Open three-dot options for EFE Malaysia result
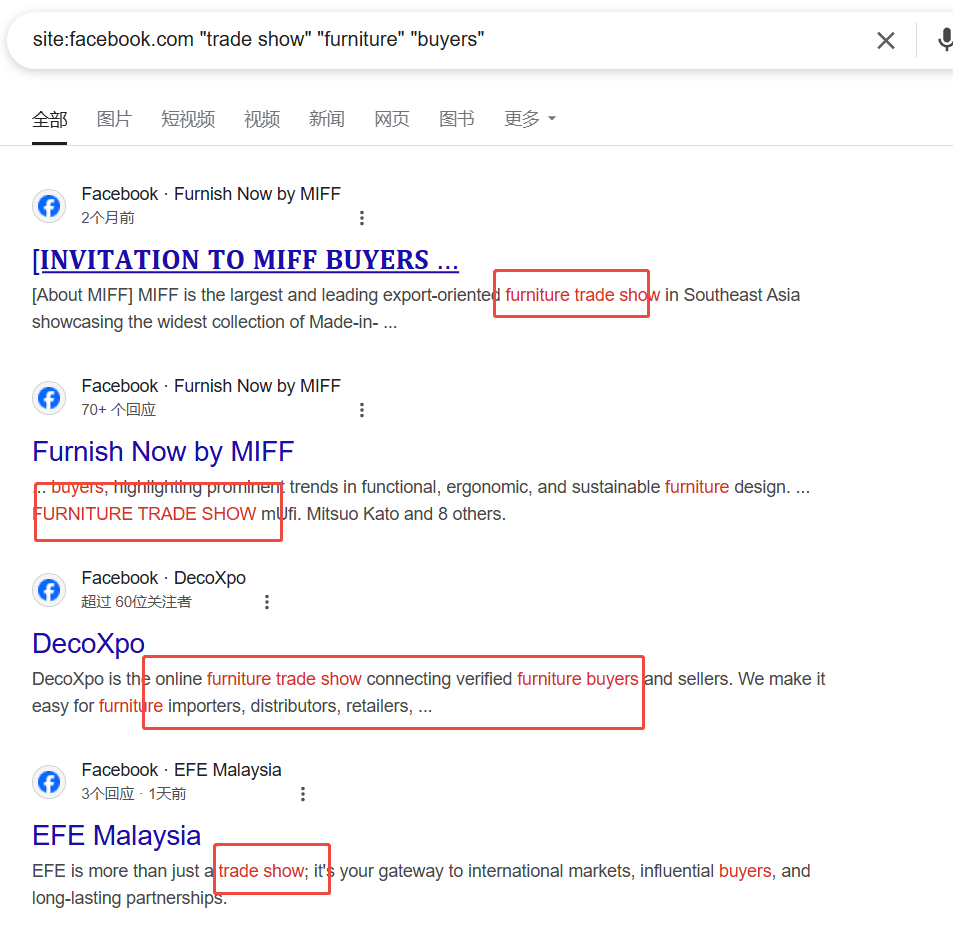The image size is (953, 949). pos(303,794)
